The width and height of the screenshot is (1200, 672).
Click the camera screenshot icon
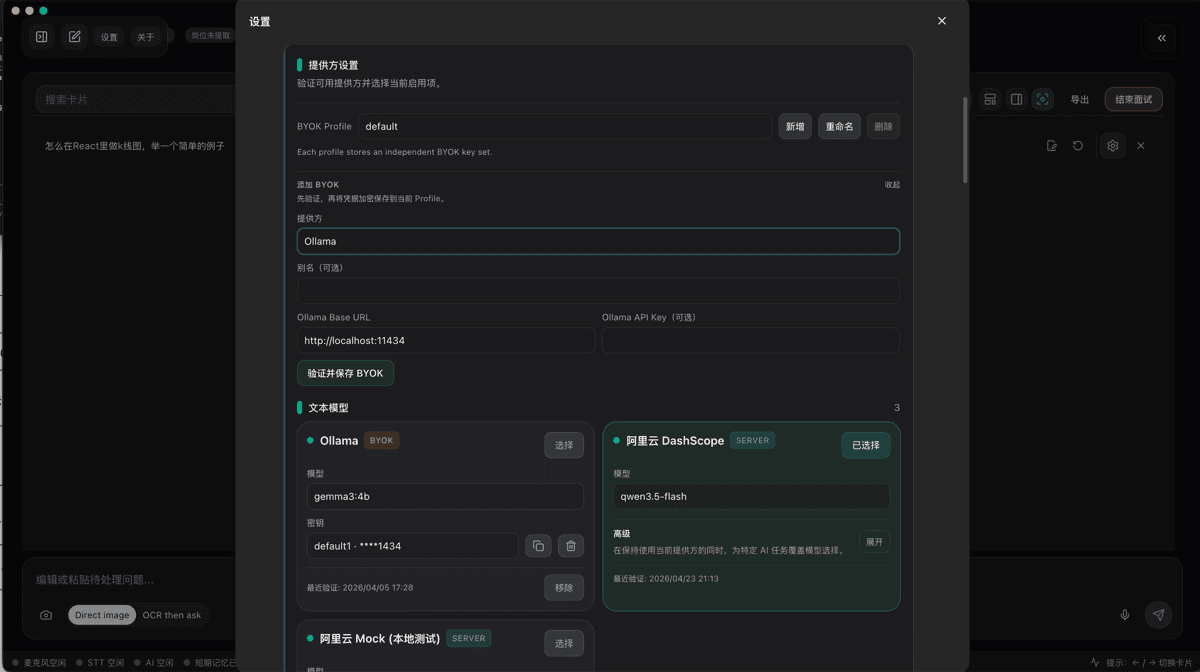coord(46,615)
